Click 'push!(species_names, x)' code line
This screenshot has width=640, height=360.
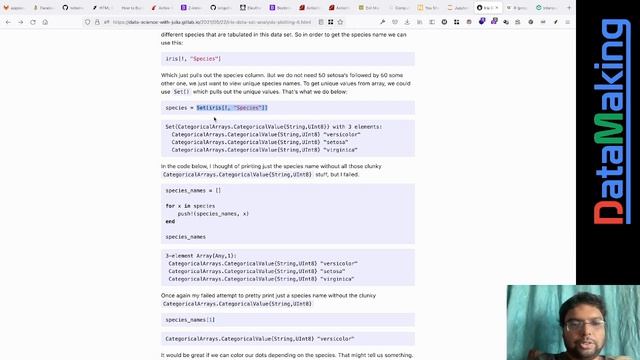(x=213, y=214)
